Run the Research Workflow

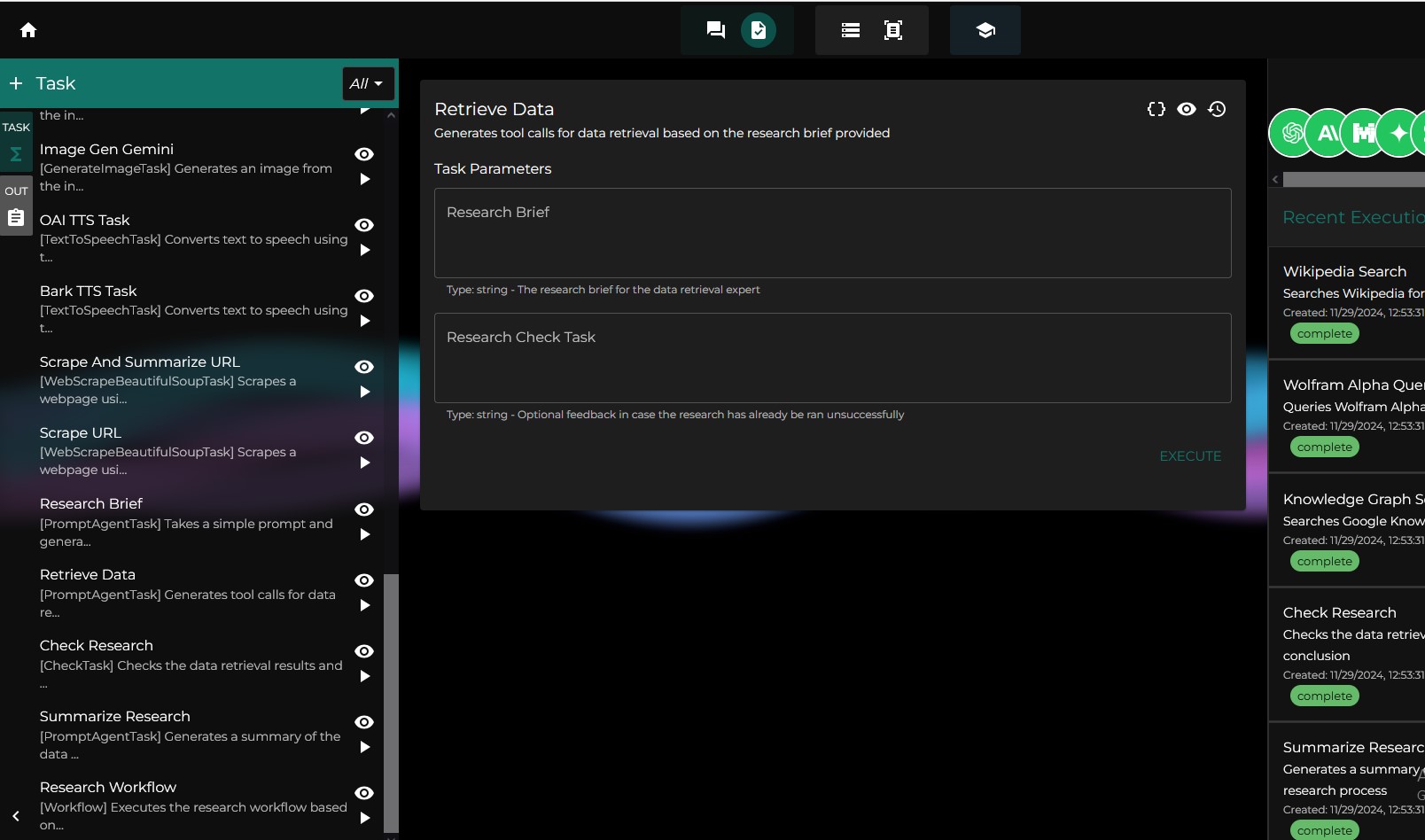tap(364, 818)
